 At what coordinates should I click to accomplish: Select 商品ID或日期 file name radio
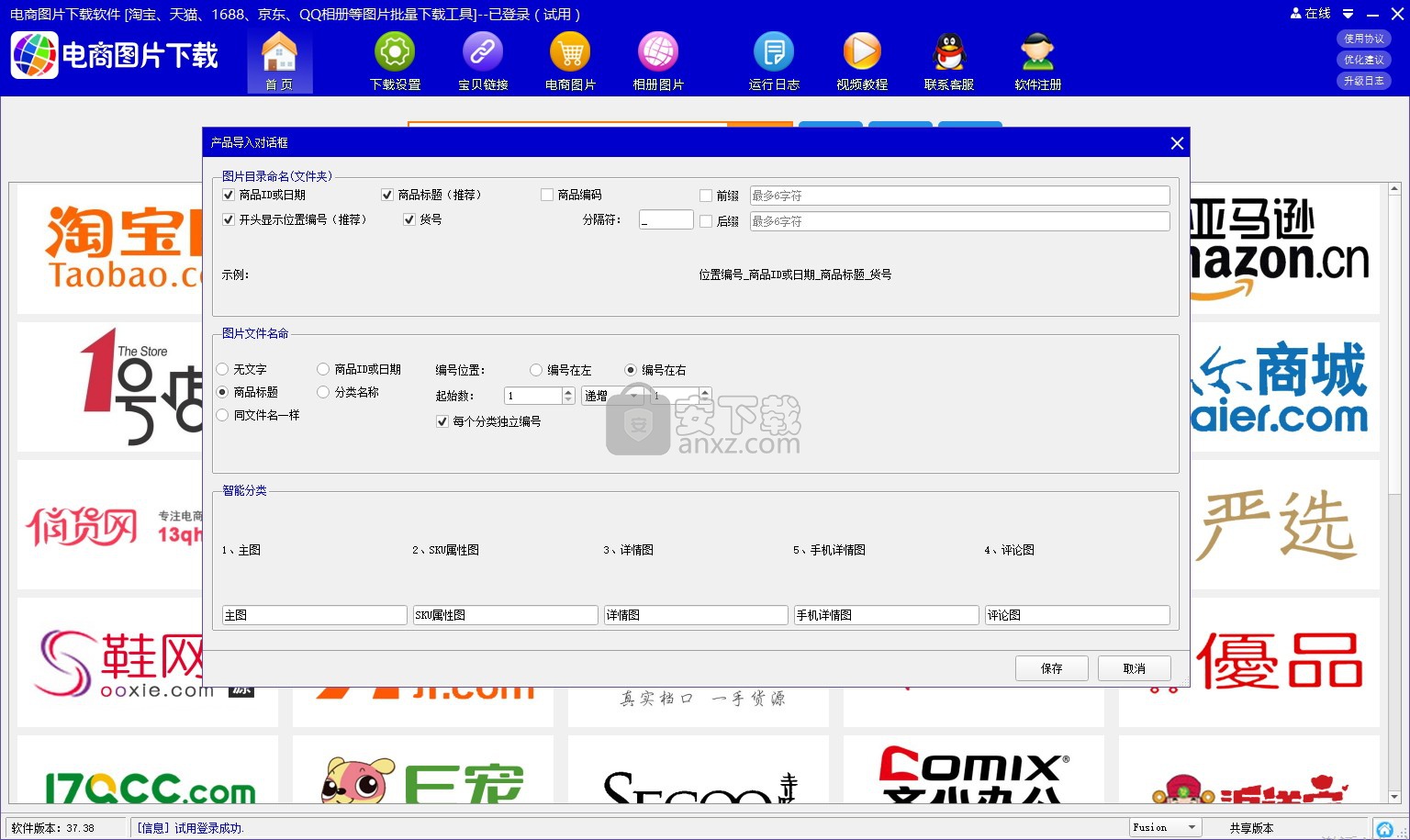point(323,369)
